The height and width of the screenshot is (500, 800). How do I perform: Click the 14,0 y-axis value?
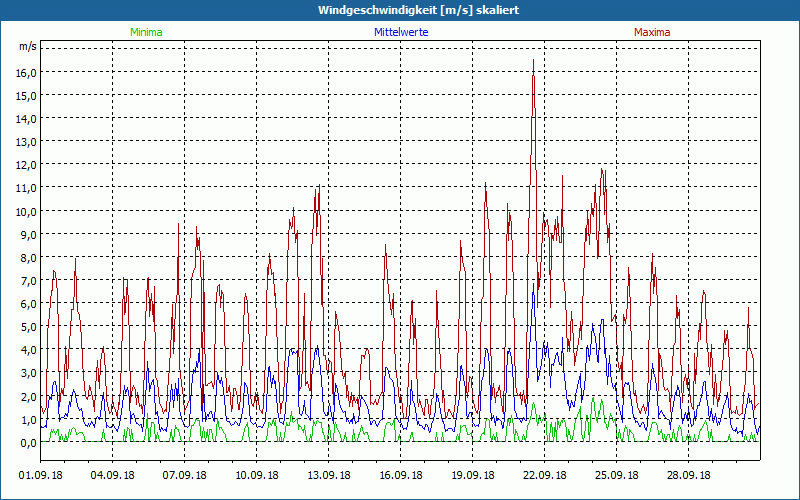click(x=27, y=119)
